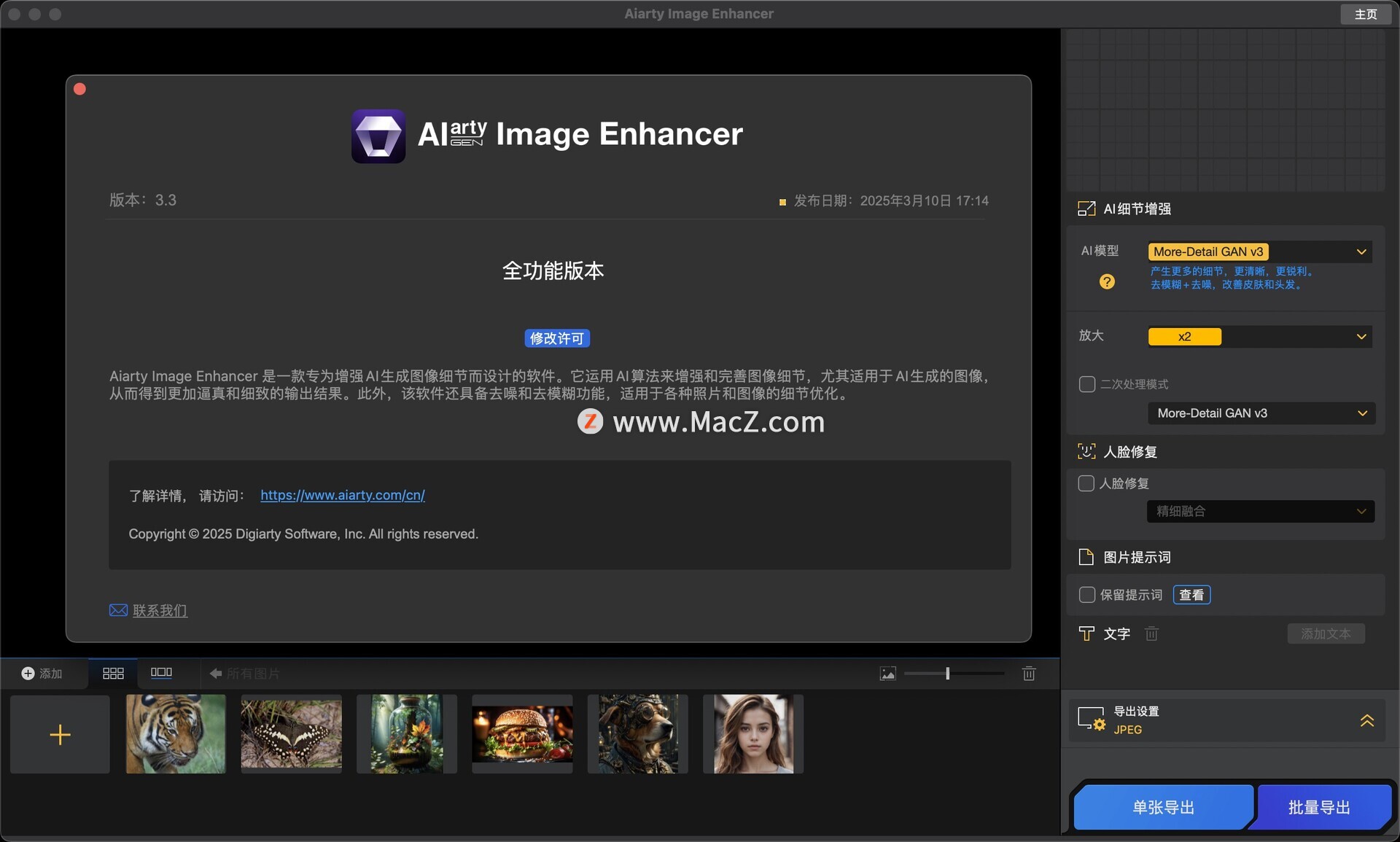
Task: Click the face restoration section icon
Action: tap(1086, 451)
